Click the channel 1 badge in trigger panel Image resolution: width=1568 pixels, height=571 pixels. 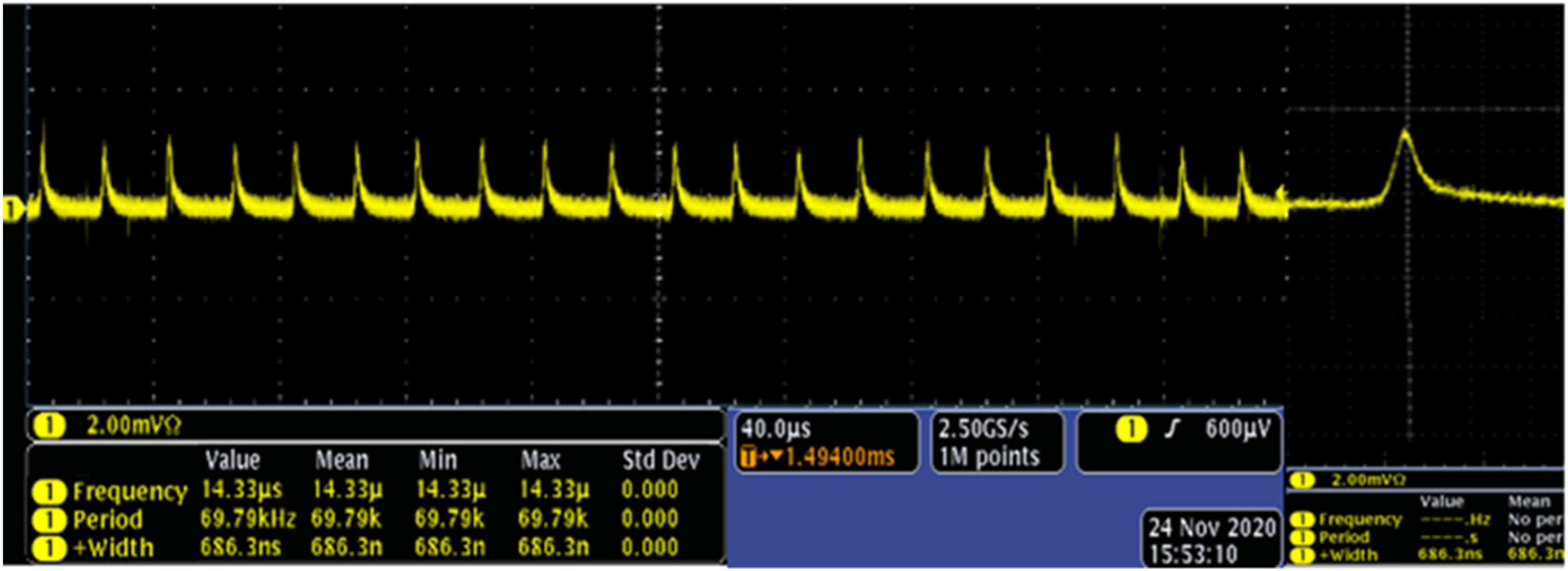(x=1131, y=430)
